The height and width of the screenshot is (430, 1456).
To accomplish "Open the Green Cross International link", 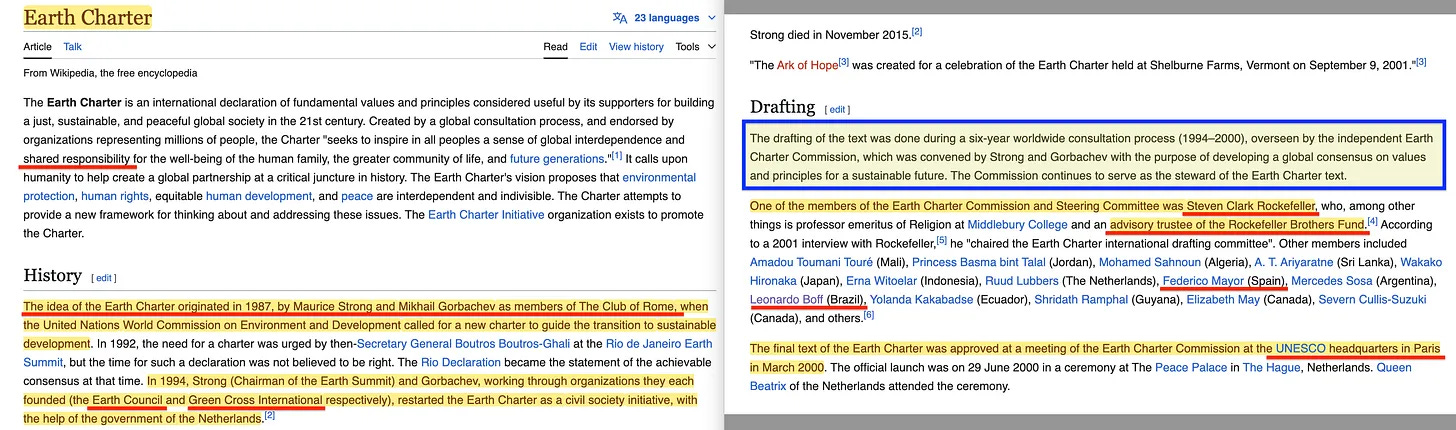I will click(256, 400).
